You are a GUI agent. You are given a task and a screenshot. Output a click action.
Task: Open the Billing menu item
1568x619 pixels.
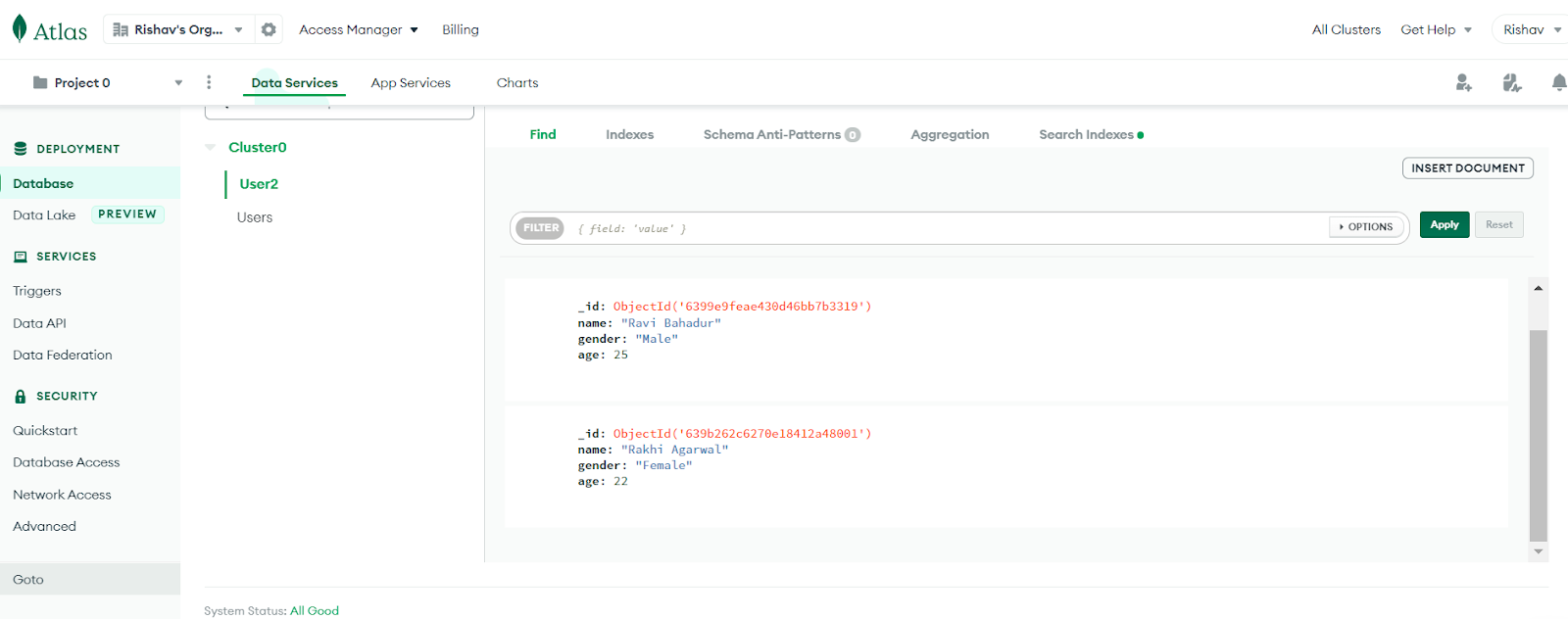point(461,29)
